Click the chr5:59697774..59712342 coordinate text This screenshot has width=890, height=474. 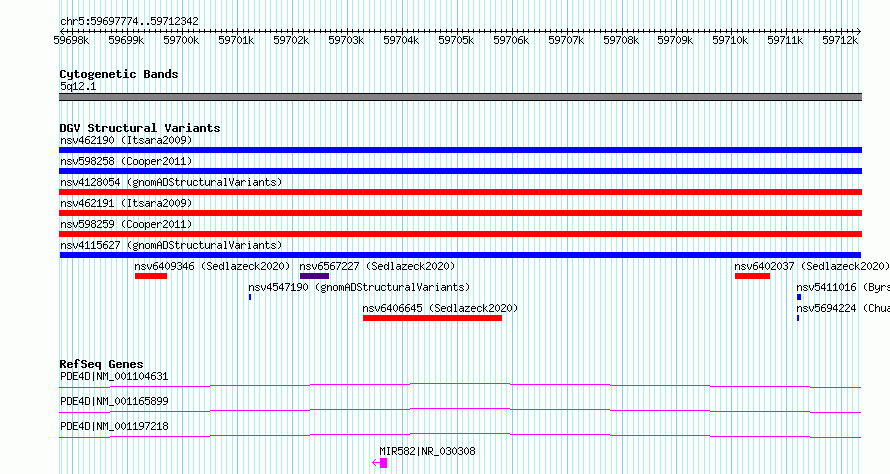pyautogui.click(x=129, y=22)
